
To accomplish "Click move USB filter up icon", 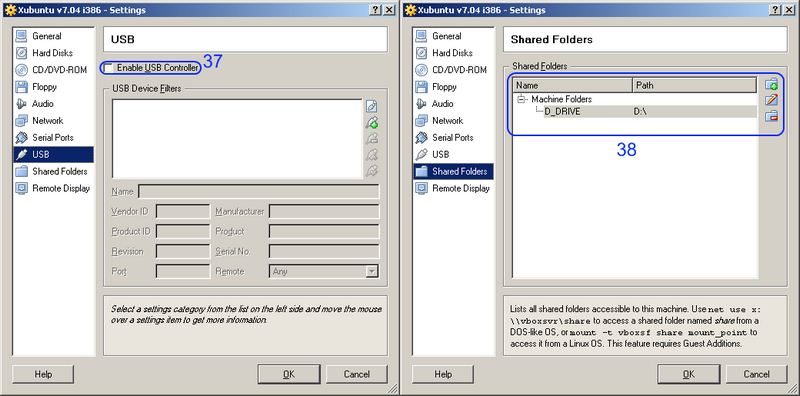I will 372,154.
